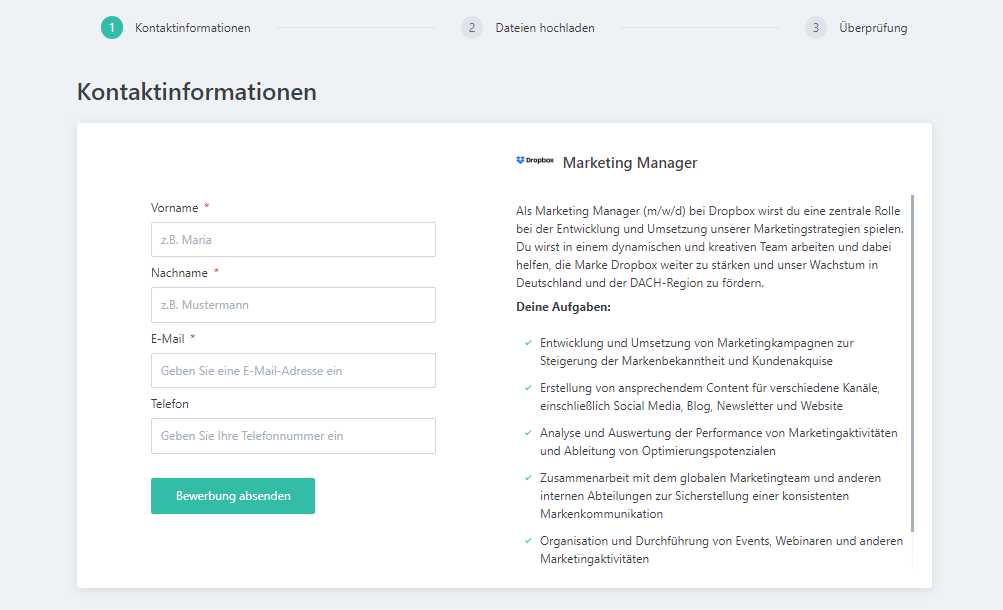Click the Marketing Manager job title
Viewport: 1003px width, 610px height.
click(x=630, y=163)
